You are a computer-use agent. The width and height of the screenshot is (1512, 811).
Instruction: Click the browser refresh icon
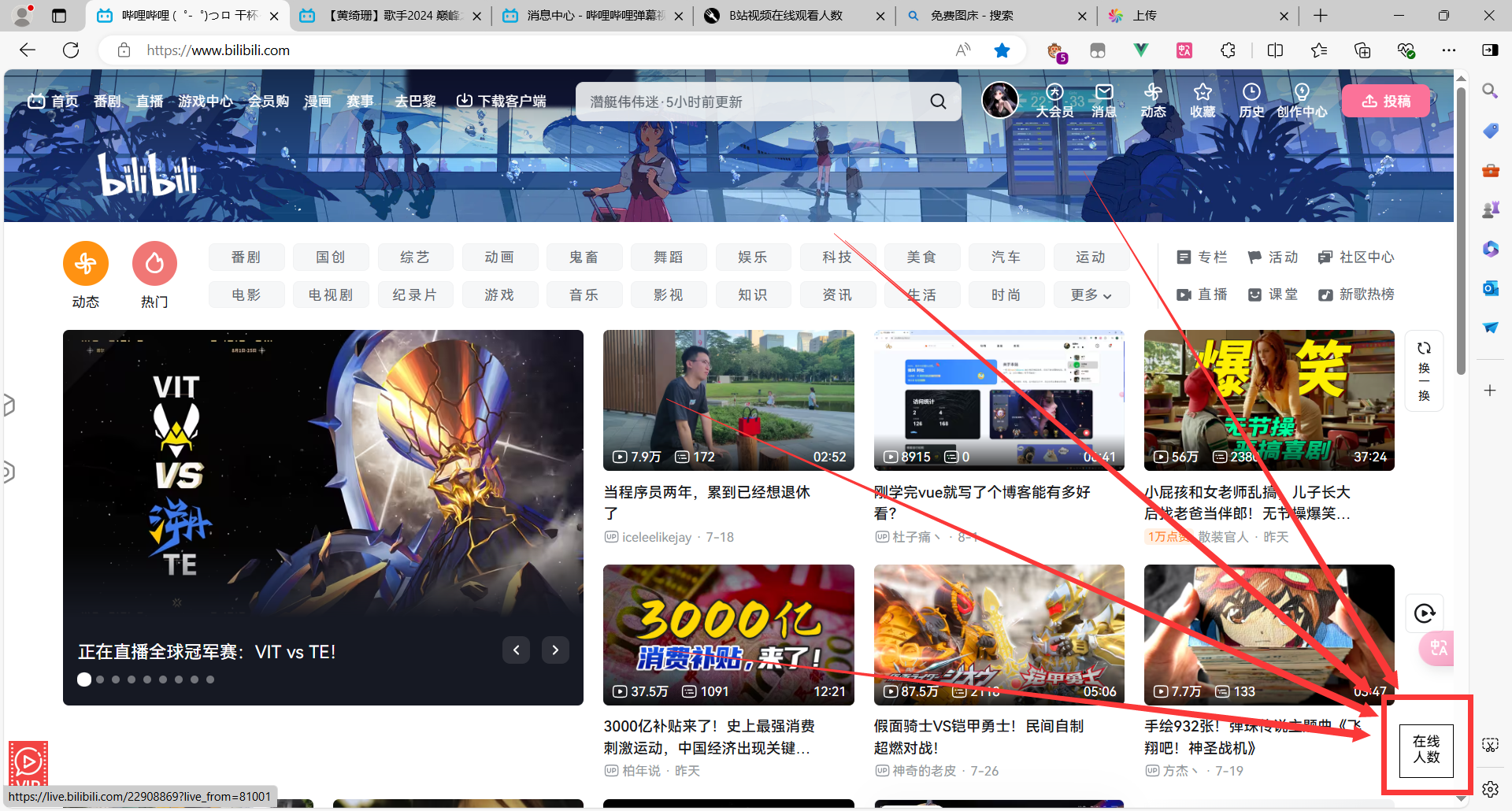pos(71,50)
